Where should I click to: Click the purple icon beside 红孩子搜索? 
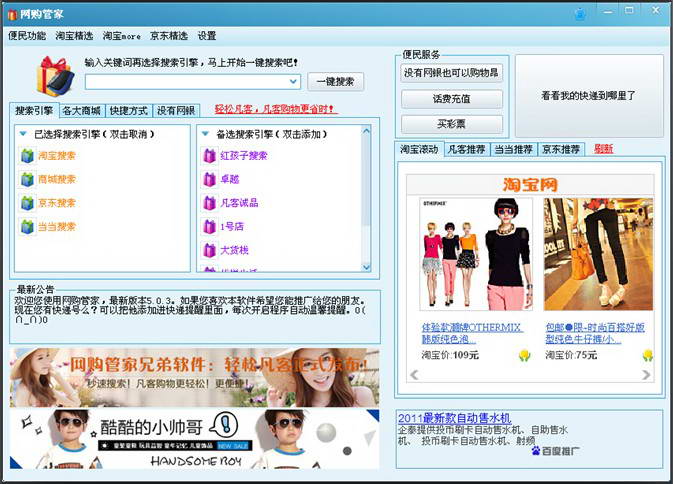pyautogui.click(x=209, y=156)
